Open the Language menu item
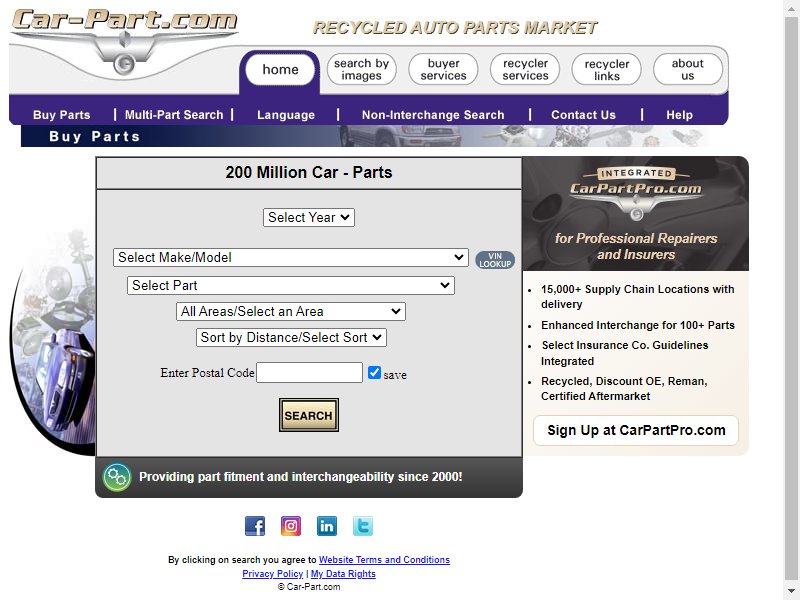800x600 pixels. (x=286, y=115)
